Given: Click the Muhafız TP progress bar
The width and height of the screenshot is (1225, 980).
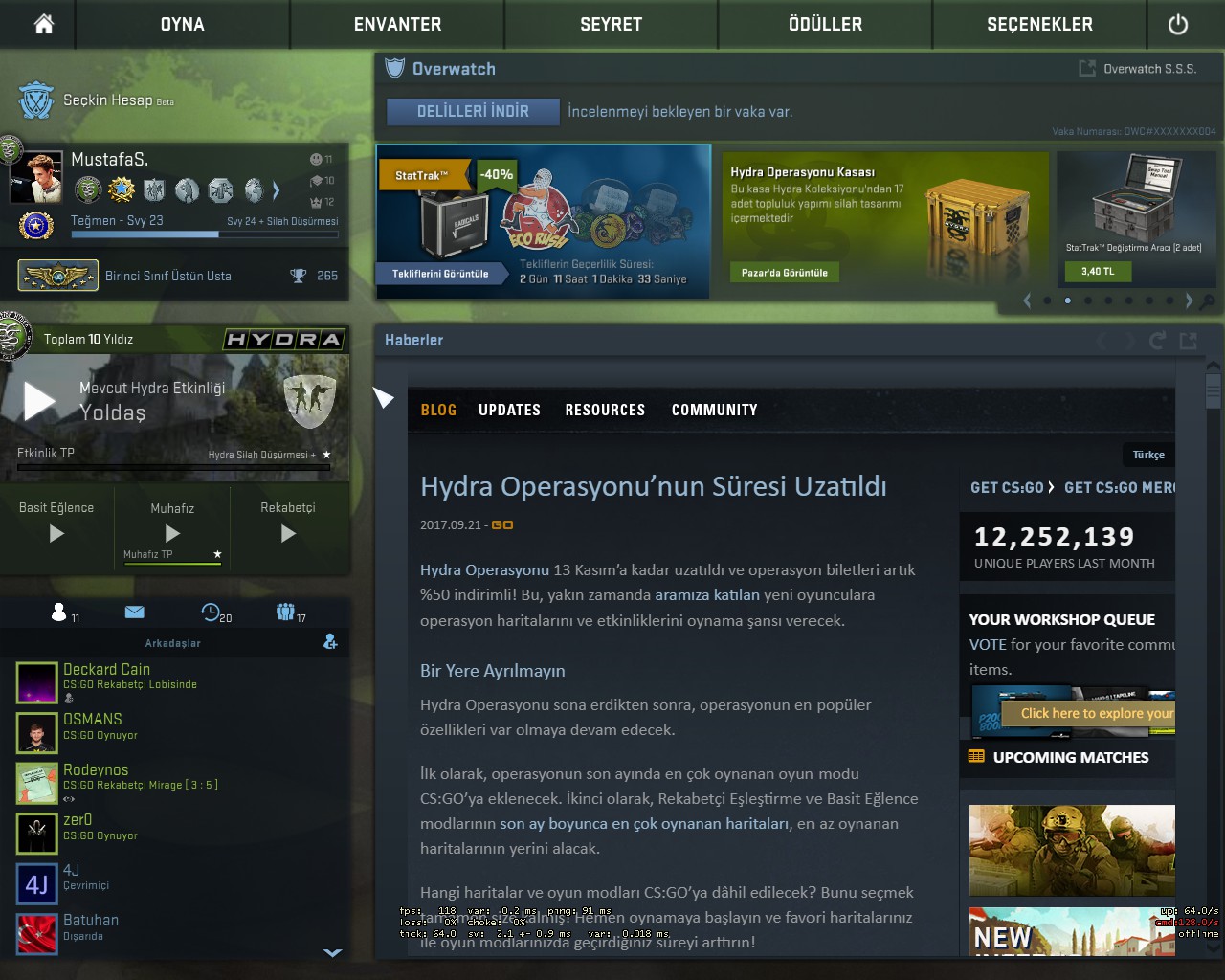Looking at the screenshot, I should coord(172,564).
